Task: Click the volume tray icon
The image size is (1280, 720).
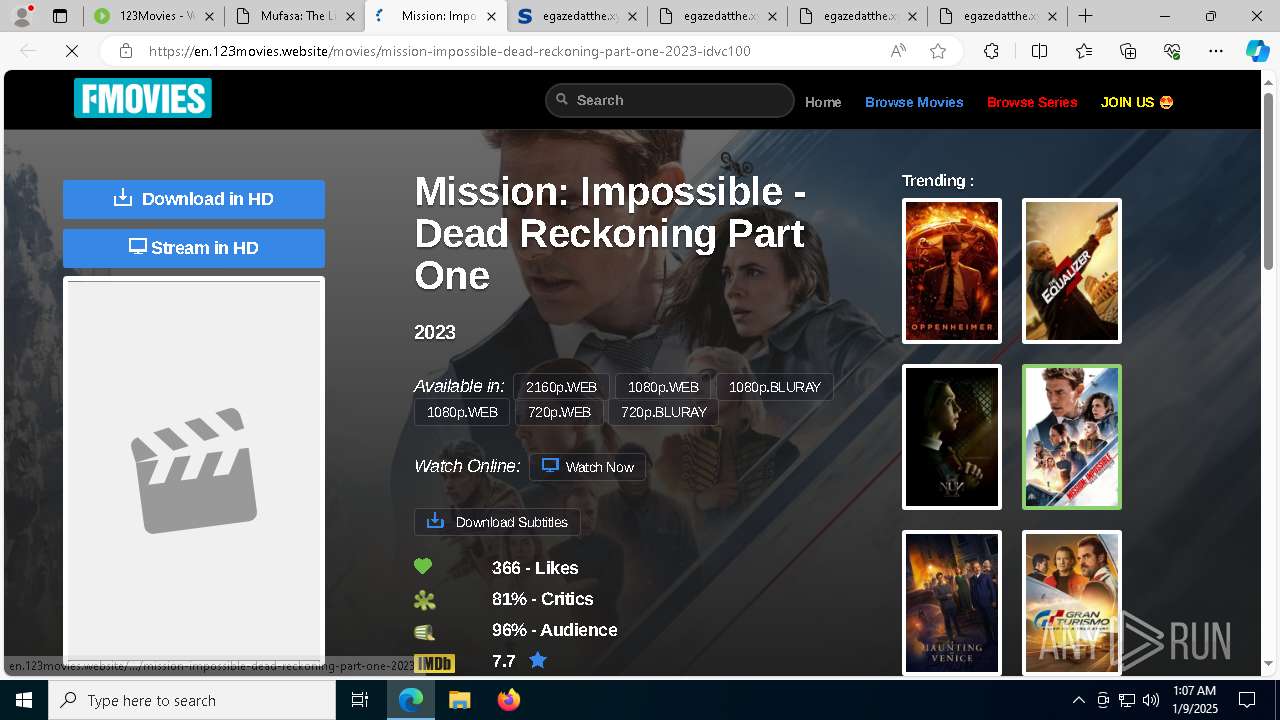Action: tap(1151, 700)
